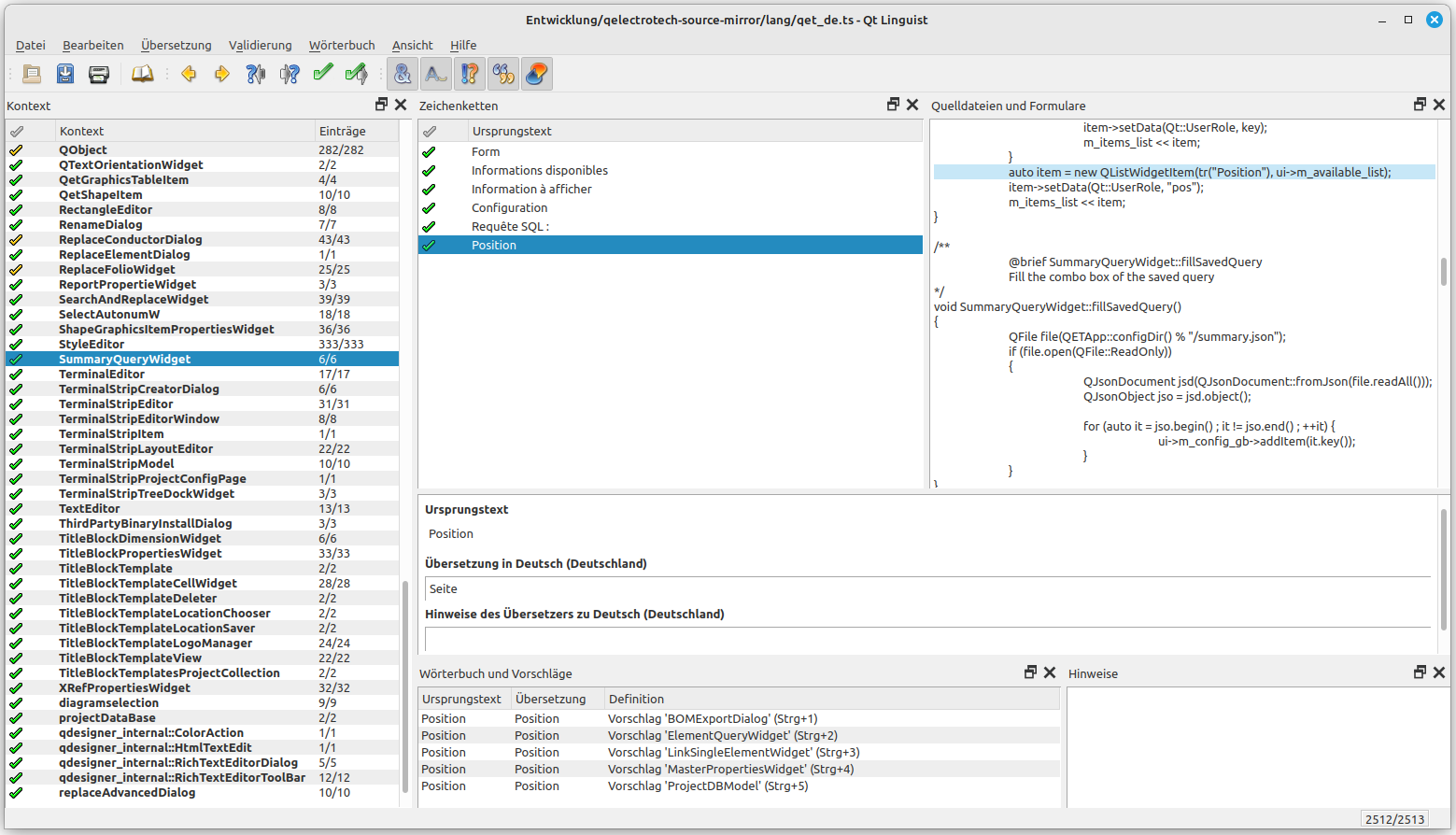The height and width of the screenshot is (835, 1456).
Task: Mark done and go next icon
Action: tap(357, 74)
